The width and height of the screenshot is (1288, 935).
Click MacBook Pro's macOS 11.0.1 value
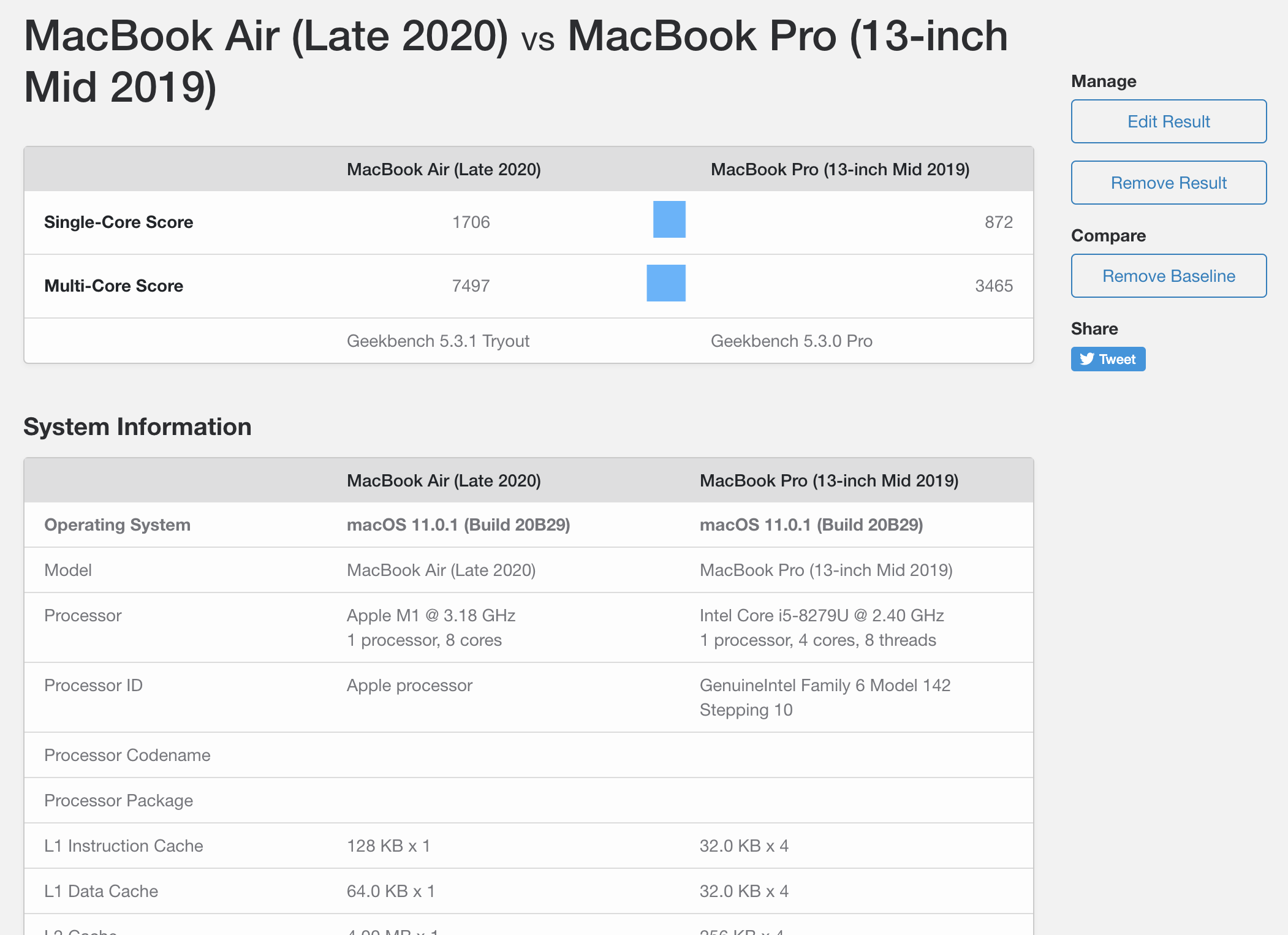(811, 525)
